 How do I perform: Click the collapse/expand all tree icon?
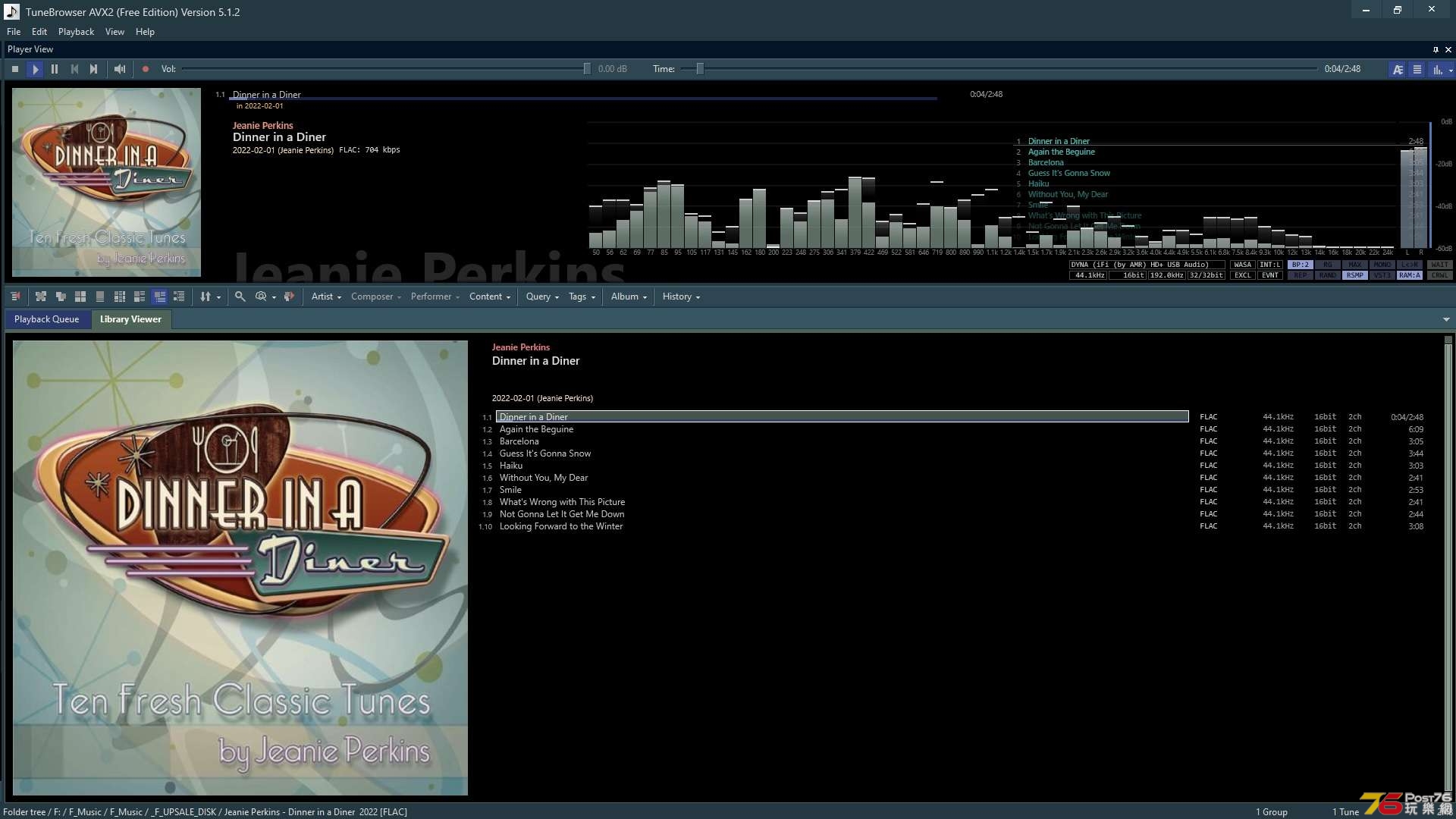[41, 297]
